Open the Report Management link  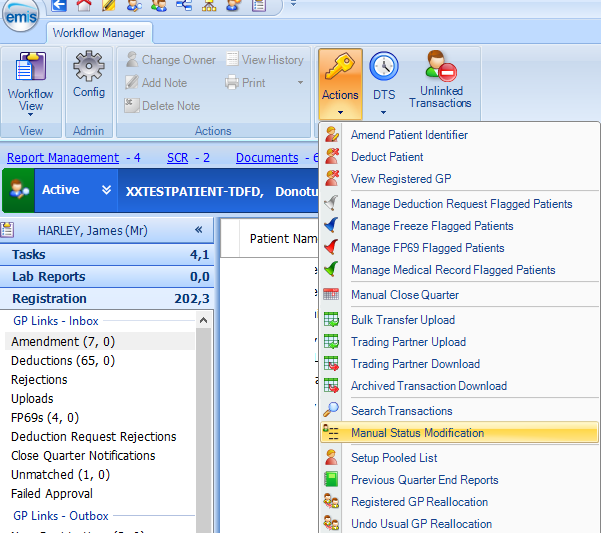tap(63, 158)
